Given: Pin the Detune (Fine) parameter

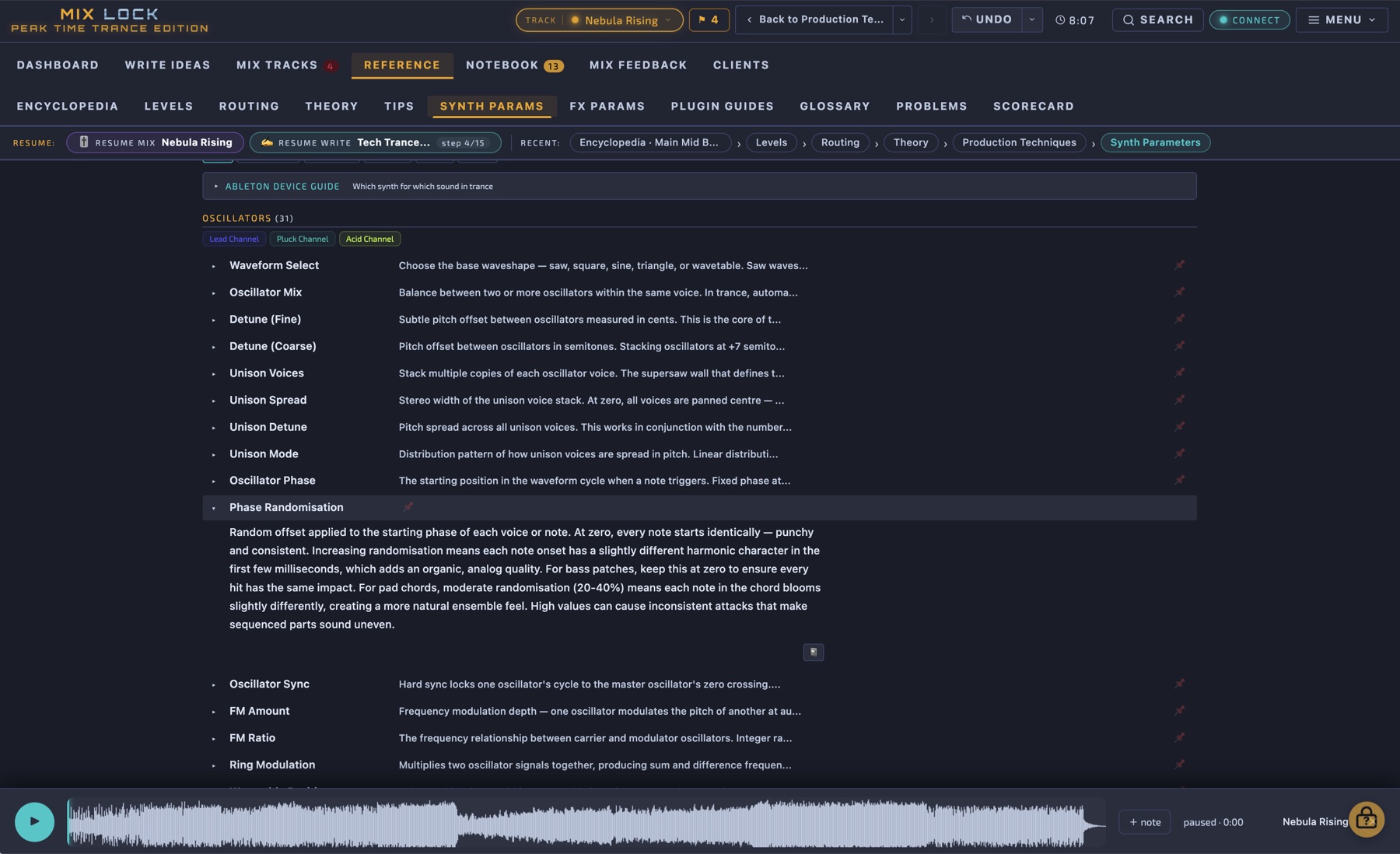Looking at the screenshot, I should point(1179,319).
